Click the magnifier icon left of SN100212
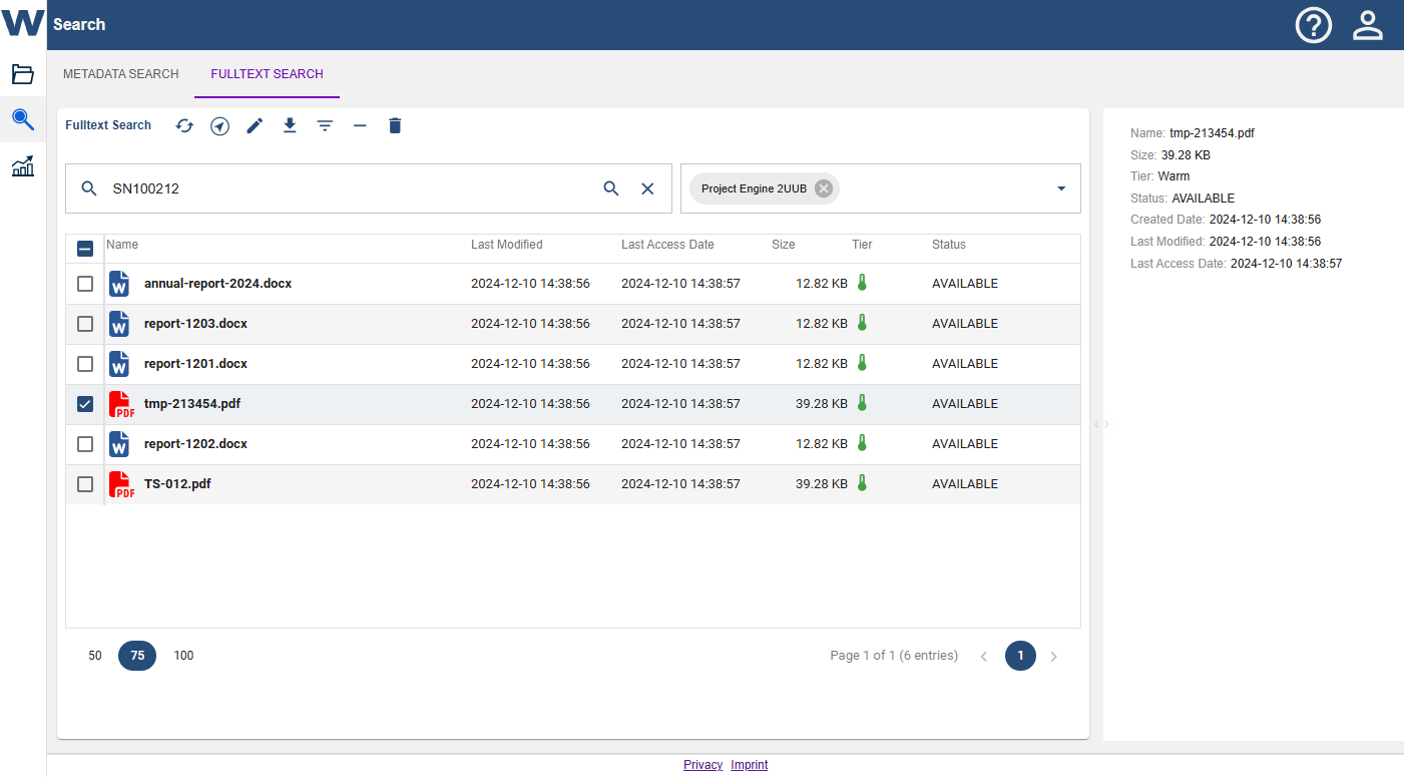1404x777 pixels. point(89,188)
